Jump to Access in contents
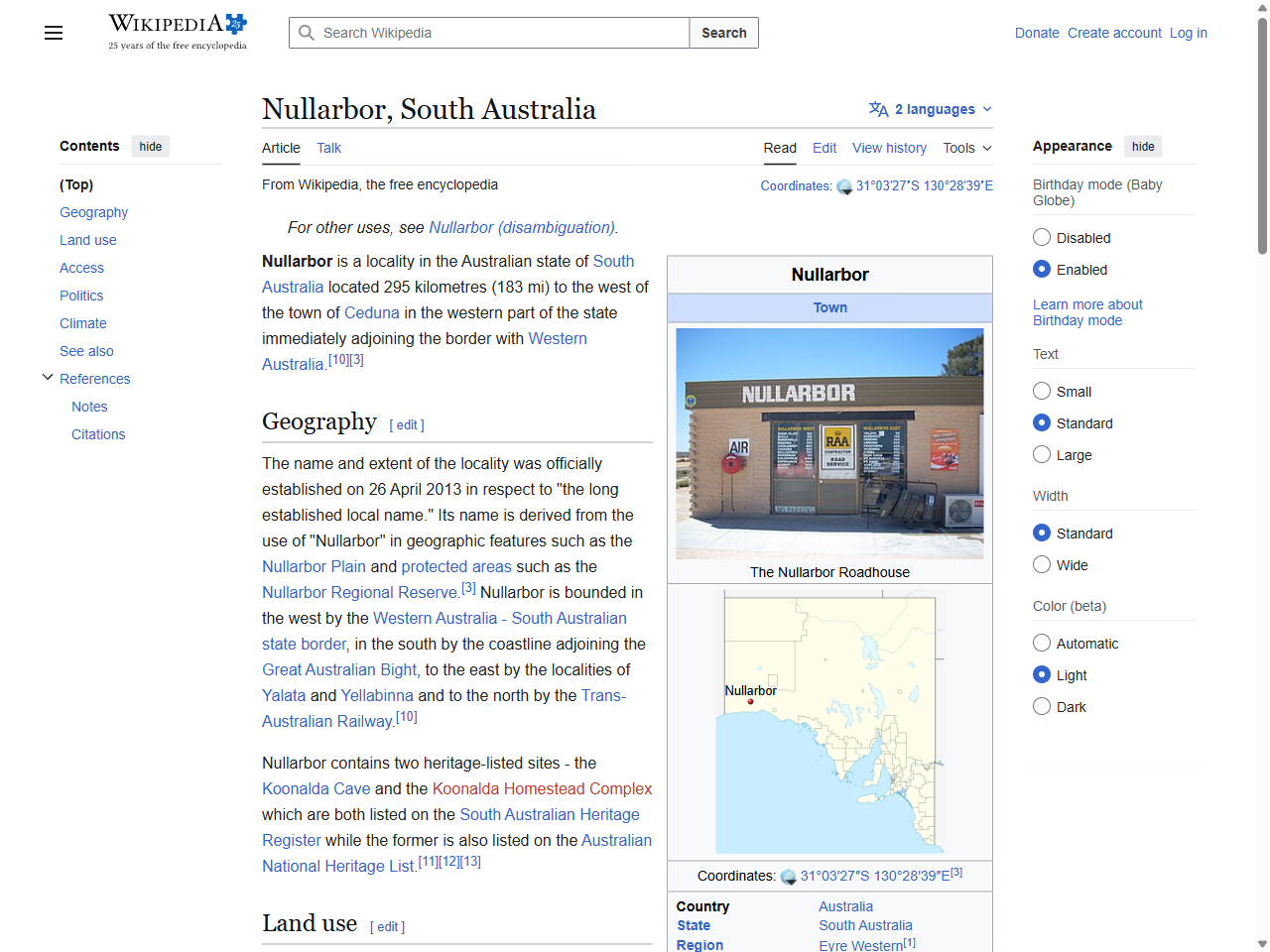 [81, 268]
